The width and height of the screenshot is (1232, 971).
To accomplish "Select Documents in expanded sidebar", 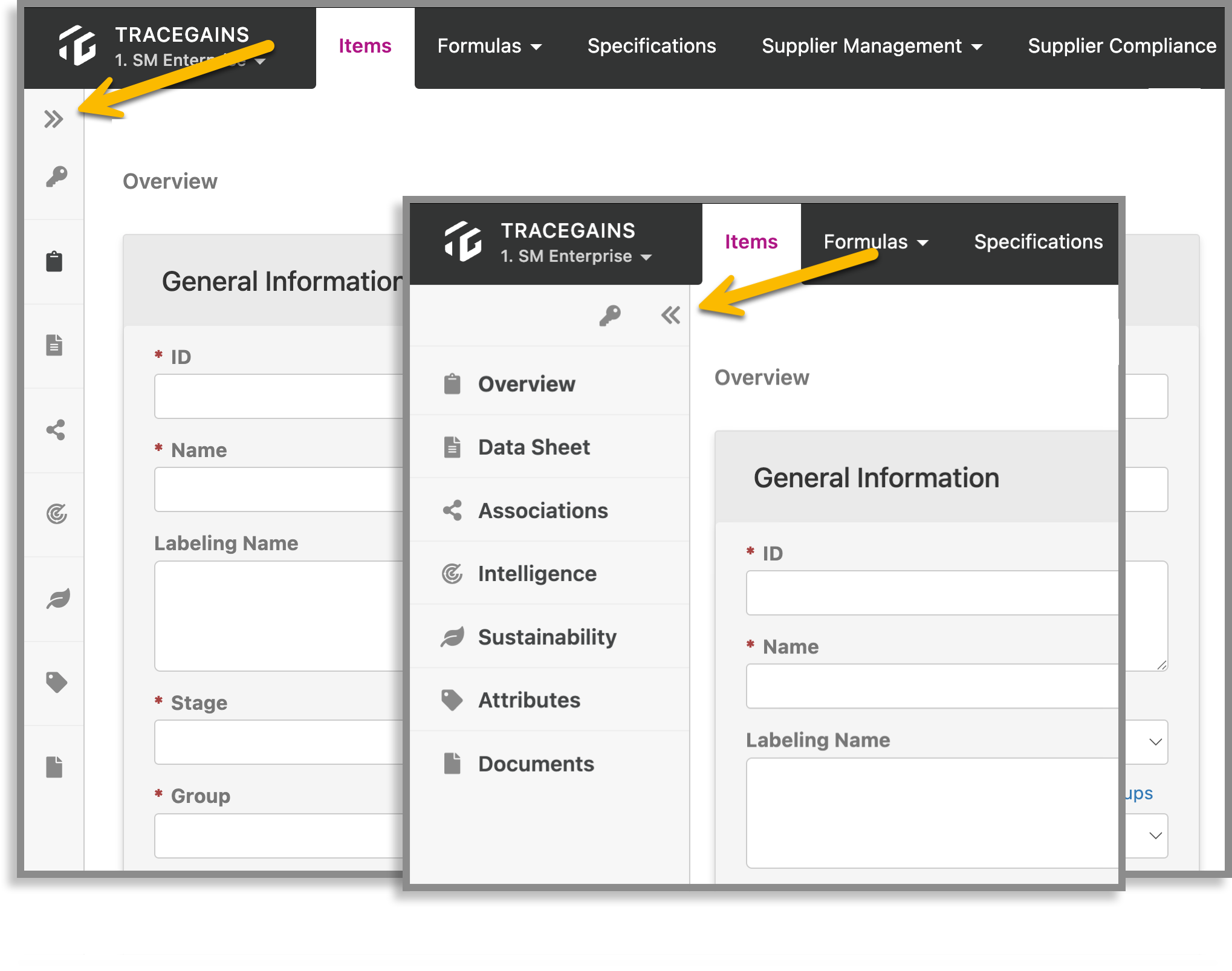I will click(x=550, y=764).
